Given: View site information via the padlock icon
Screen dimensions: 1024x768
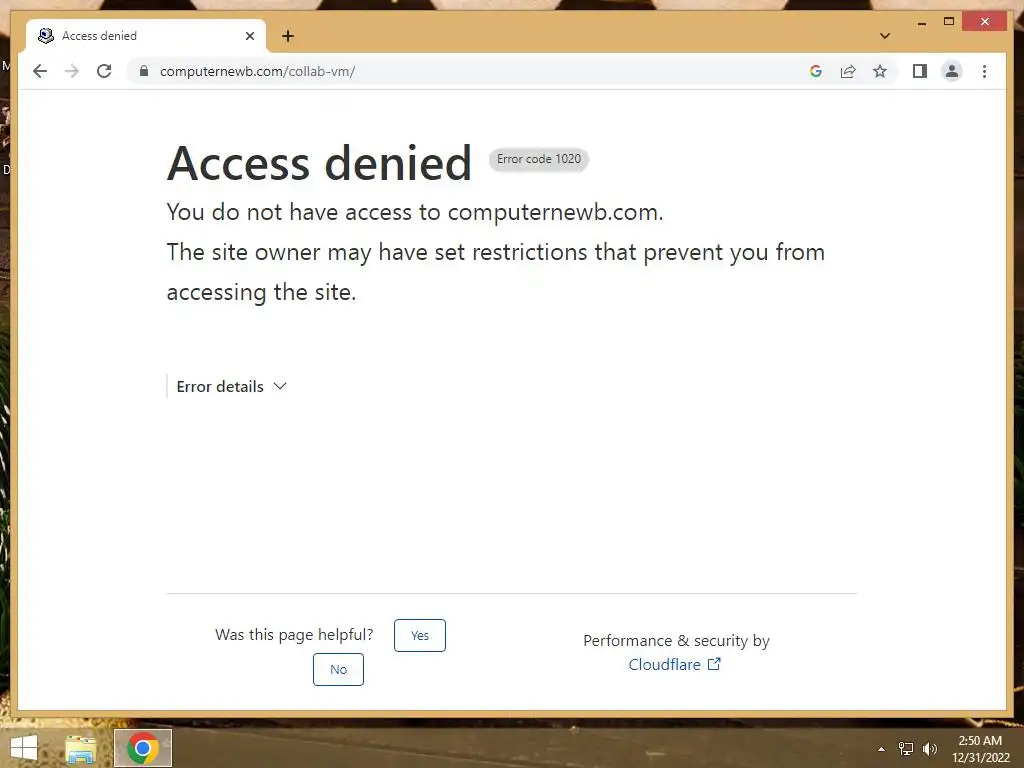Looking at the screenshot, I should 144,71.
